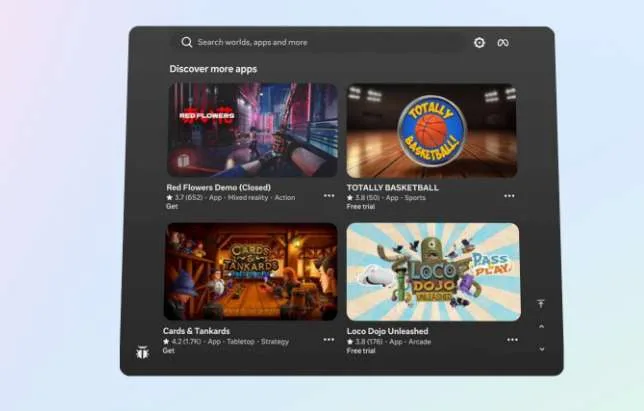Viewport: 644px width, 411px height.
Task: Open settings via the gear icon
Action: pos(479,43)
